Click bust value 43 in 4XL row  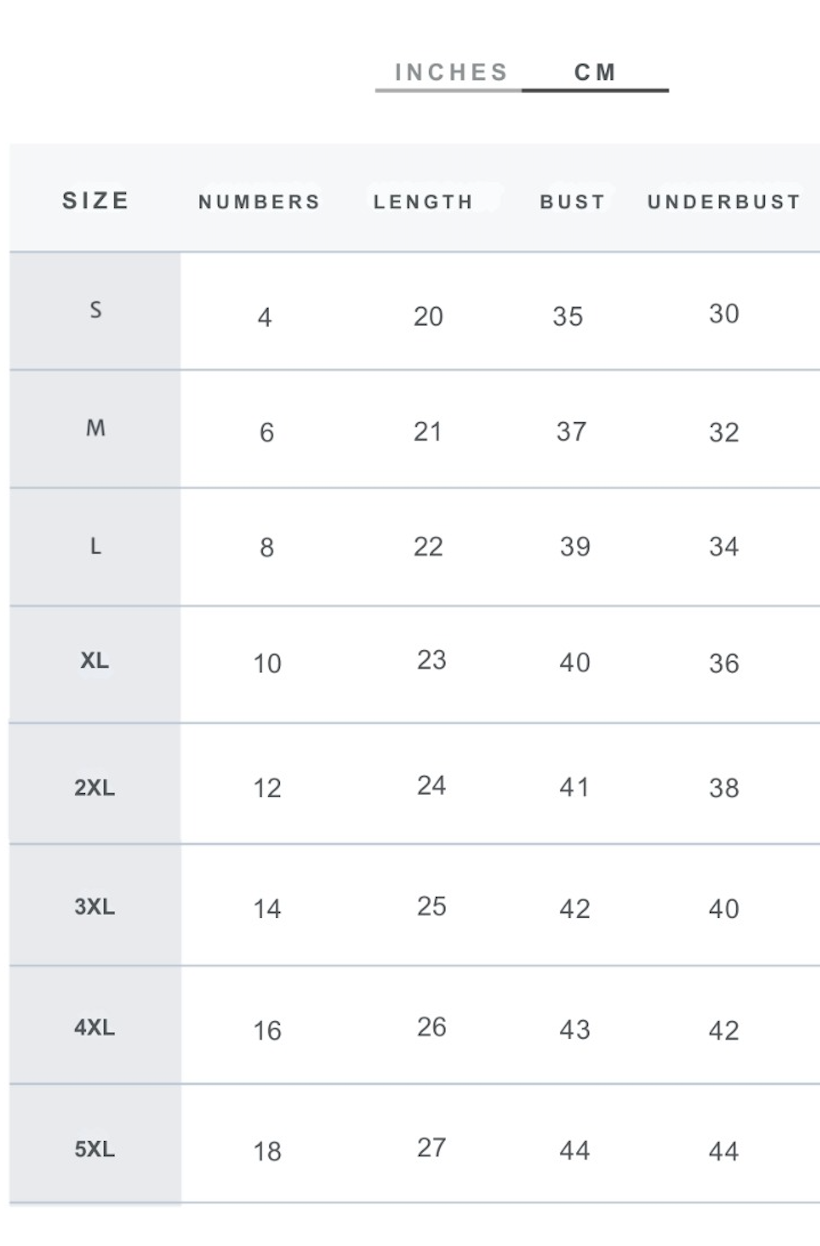point(575,1030)
